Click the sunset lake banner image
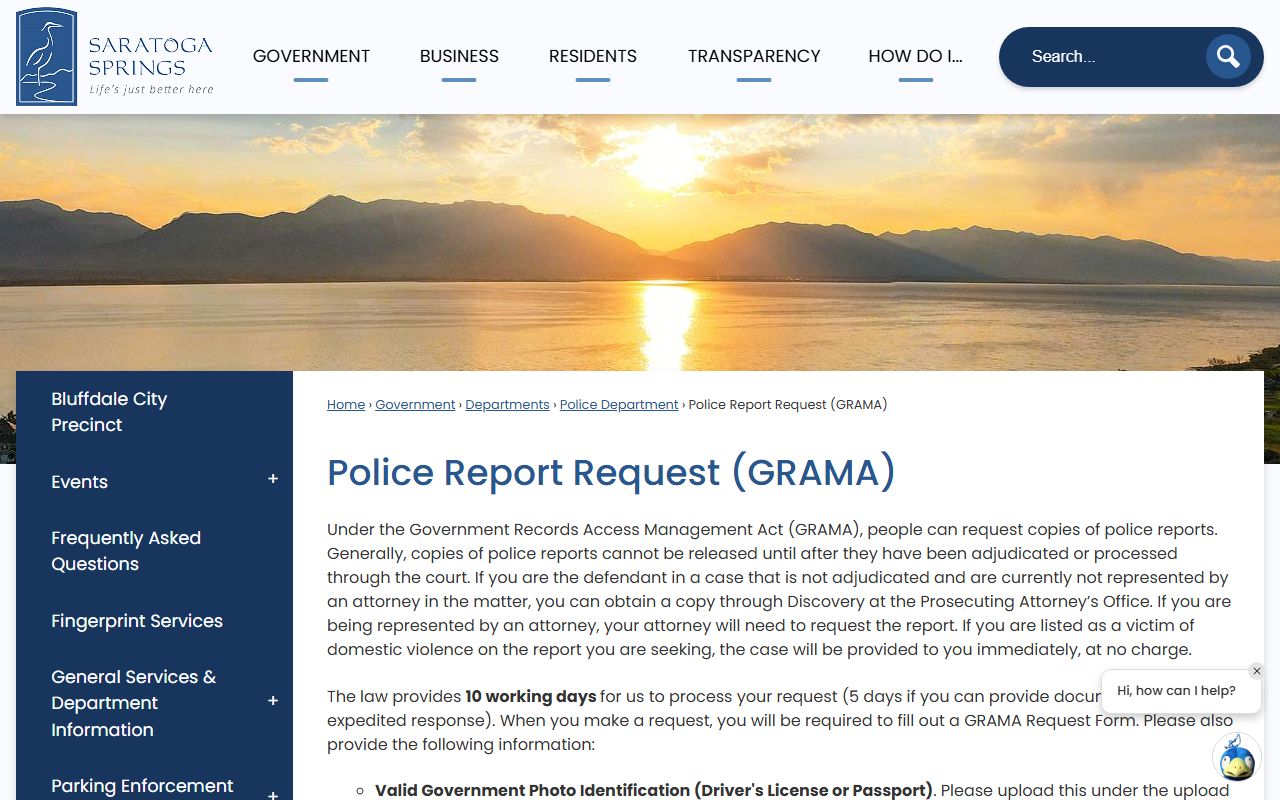The width and height of the screenshot is (1280, 800). tap(640, 242)
